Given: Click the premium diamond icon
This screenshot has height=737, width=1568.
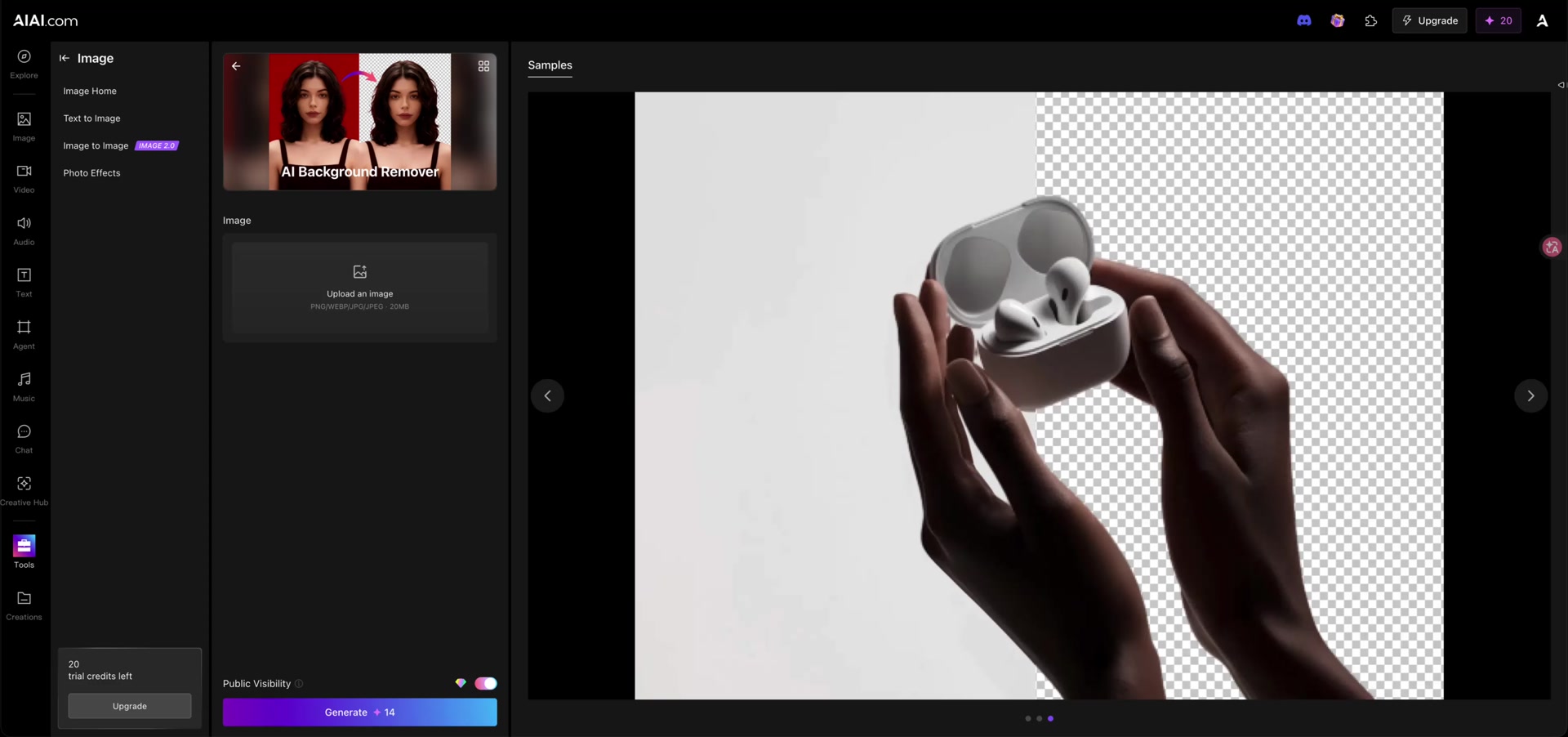Looking at the screenshot, I should pyautogui.click(x=461, y=684).
